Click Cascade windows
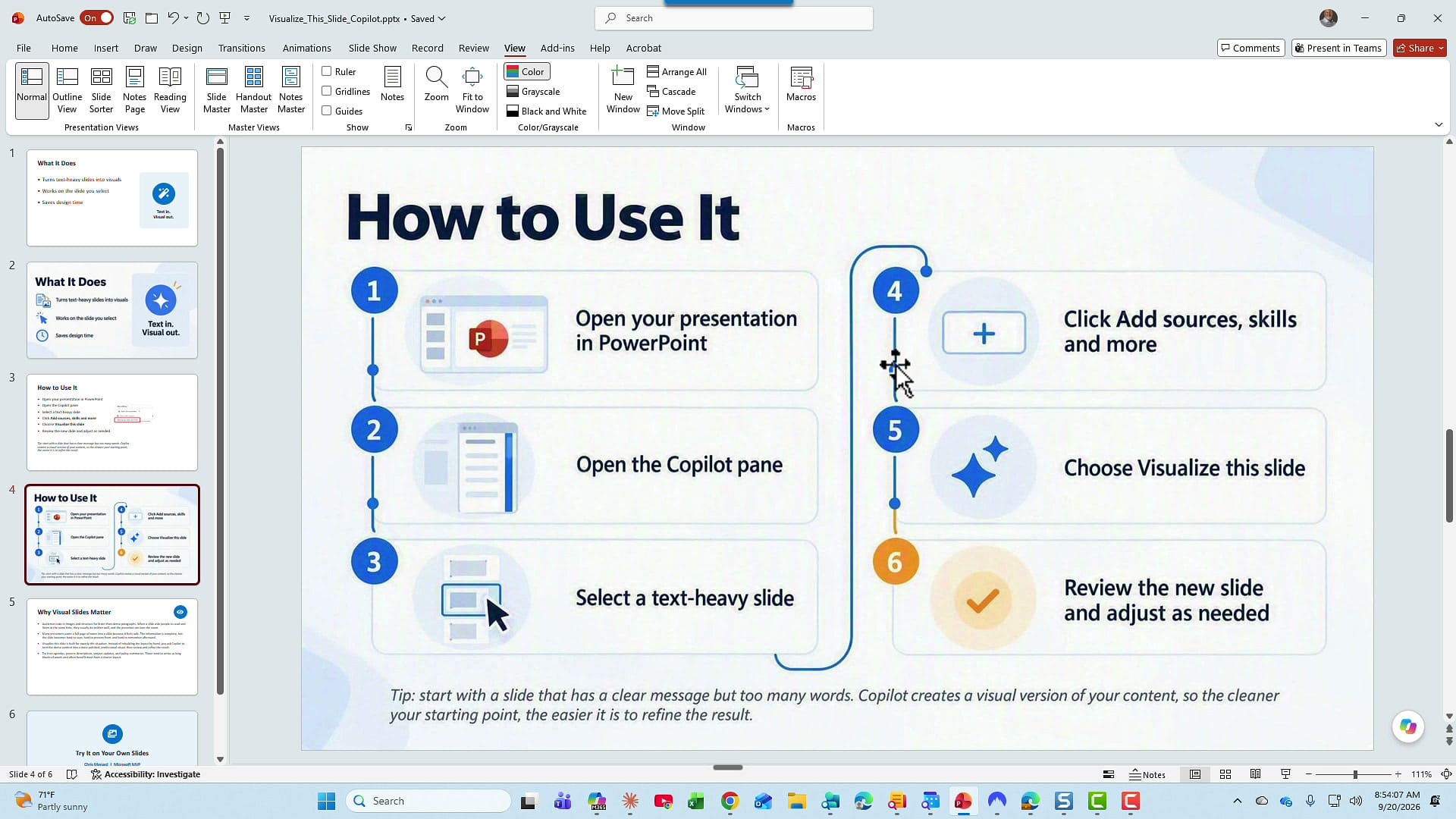 pyautogui.click(x=671, y=91)
